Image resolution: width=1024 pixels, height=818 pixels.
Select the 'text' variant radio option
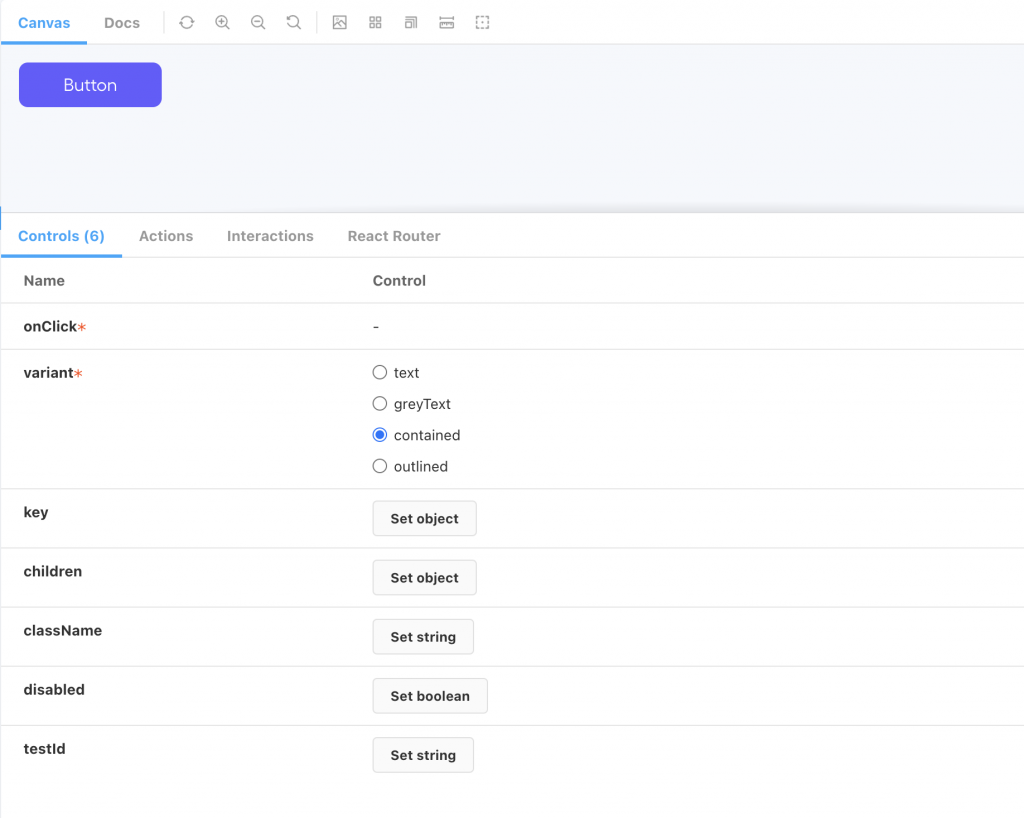coord(379,373)
